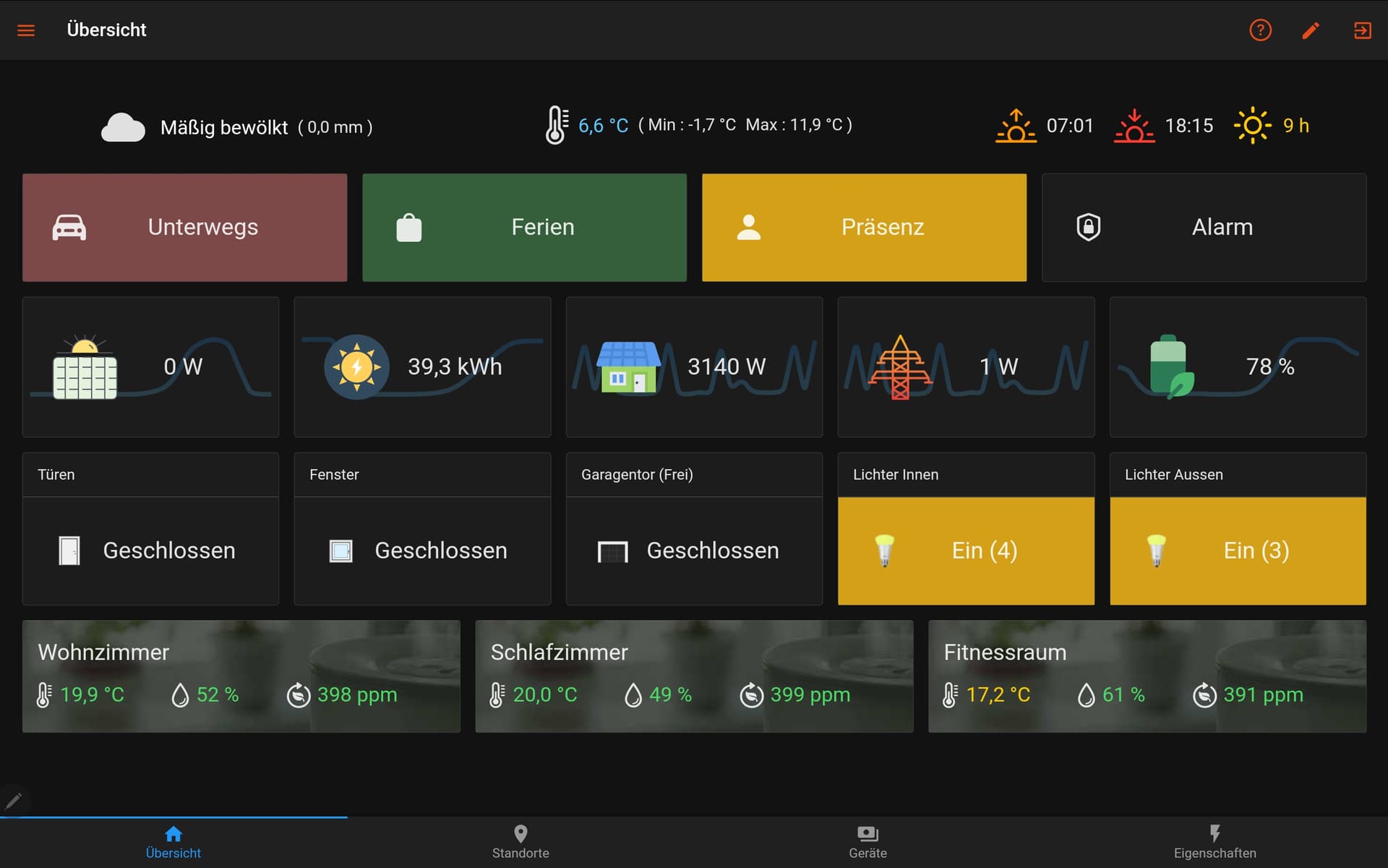Click small pencil icon at bottom left

click(14, 800)
